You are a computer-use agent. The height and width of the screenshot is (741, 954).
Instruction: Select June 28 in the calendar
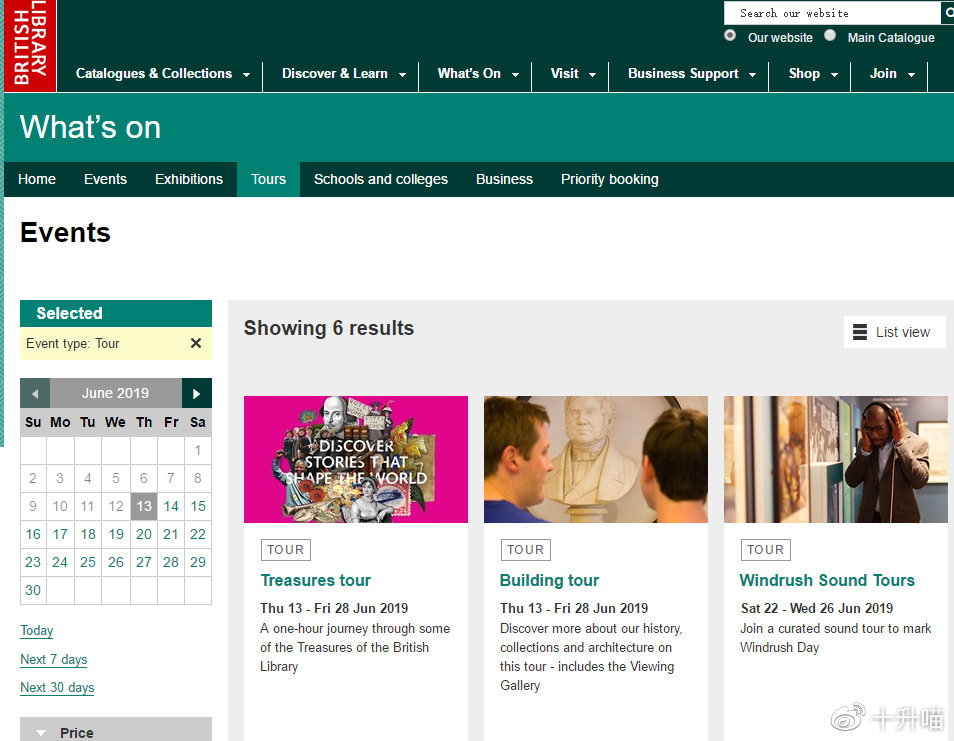(171, 562)
